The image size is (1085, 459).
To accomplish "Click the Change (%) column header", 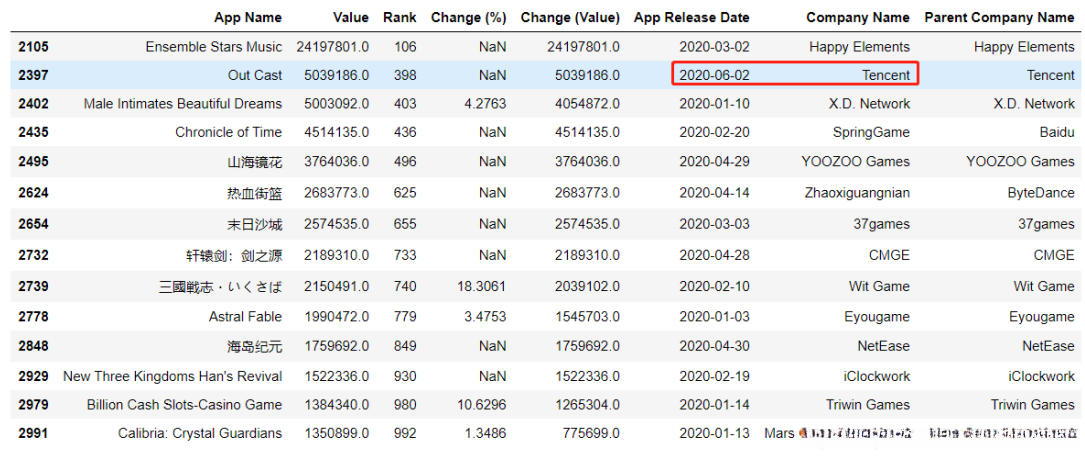I will tap(468, 18).
